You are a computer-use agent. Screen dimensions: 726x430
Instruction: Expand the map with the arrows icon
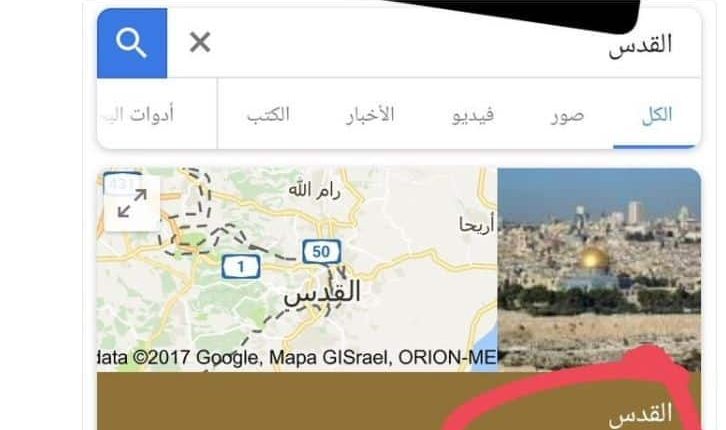tap(132, 203)
